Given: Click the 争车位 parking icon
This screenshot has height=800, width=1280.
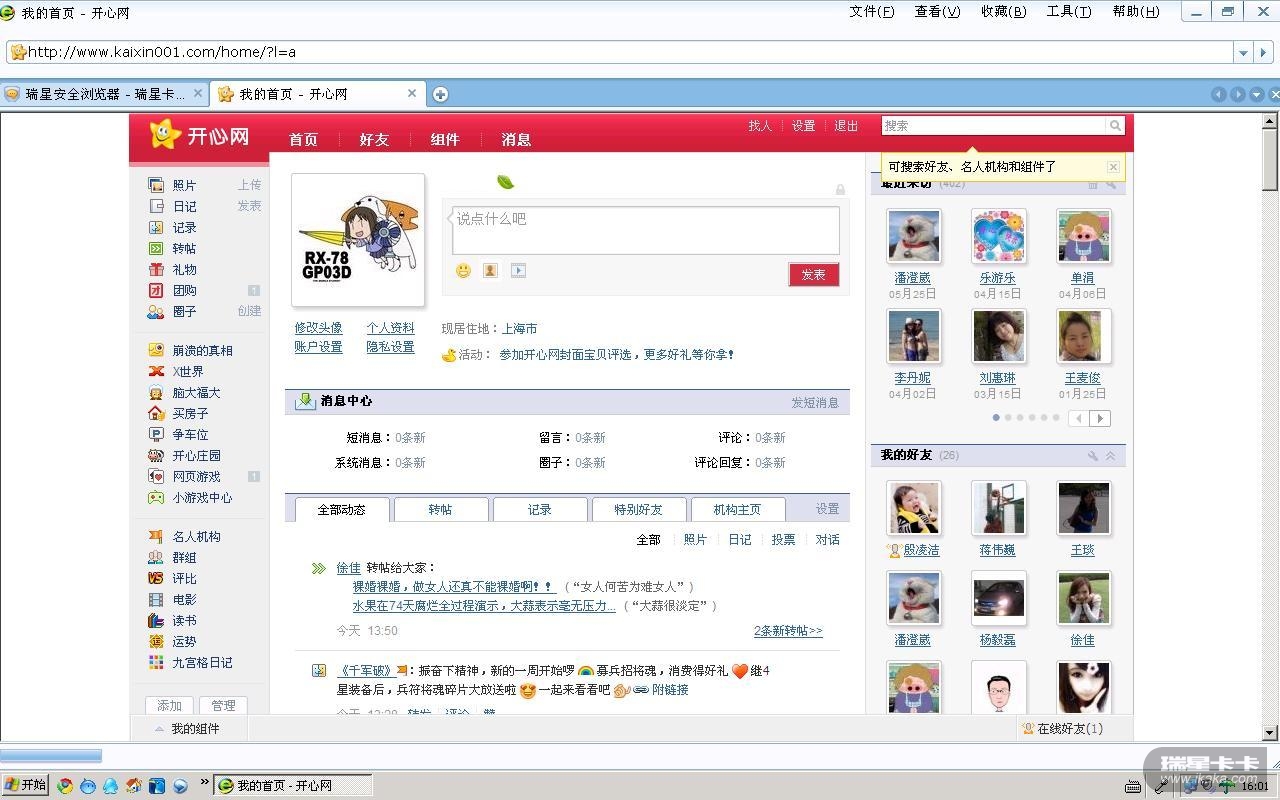Looking at the screenshot, I should coord(156,434).
